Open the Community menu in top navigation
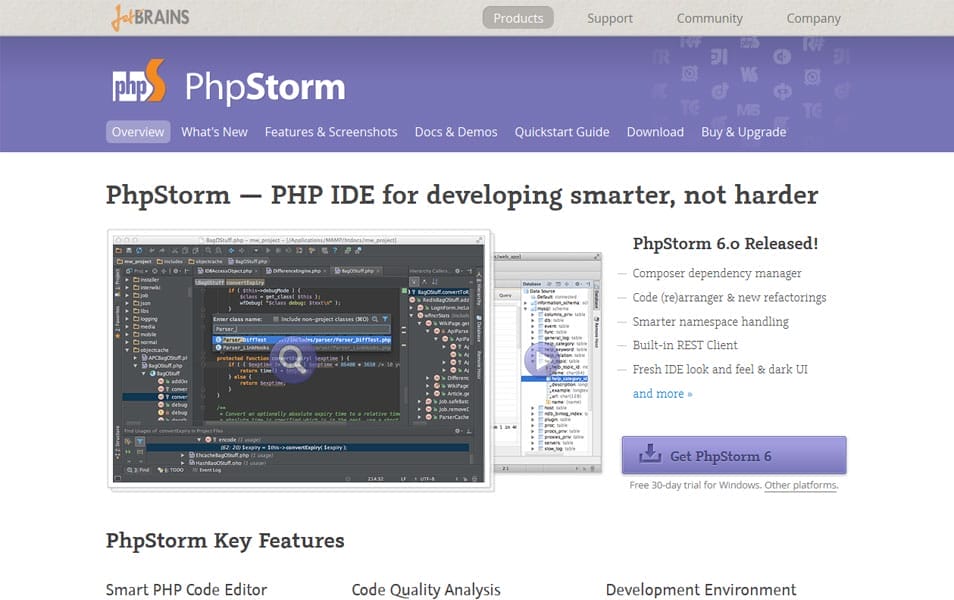The width and height of the screenshot is (954, 600). (x=709, y=18)
